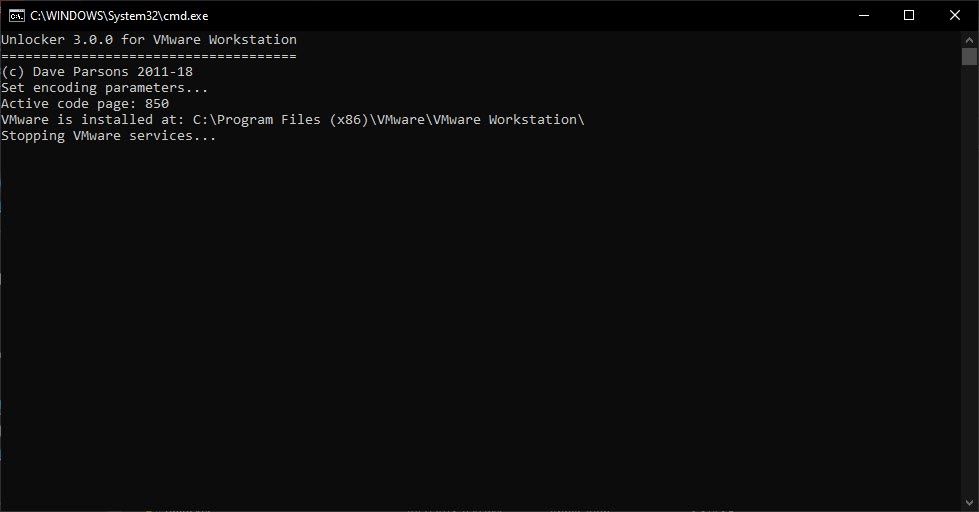Click the "Unlocker" word in the first line
The width and height of the screenshot is (979, 512).
tap(32, 40)
